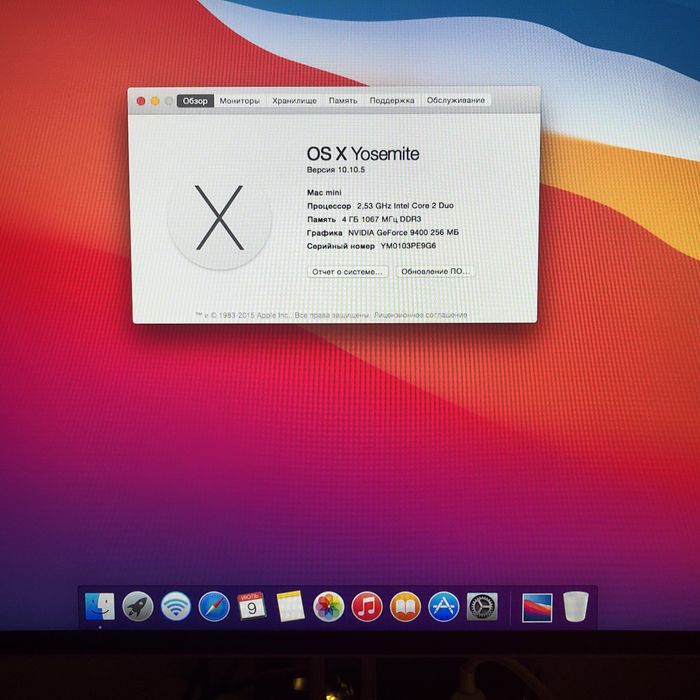700x700 pixels.
Task: Open the Лицензионное соглашение link
Action: point(420,315)
